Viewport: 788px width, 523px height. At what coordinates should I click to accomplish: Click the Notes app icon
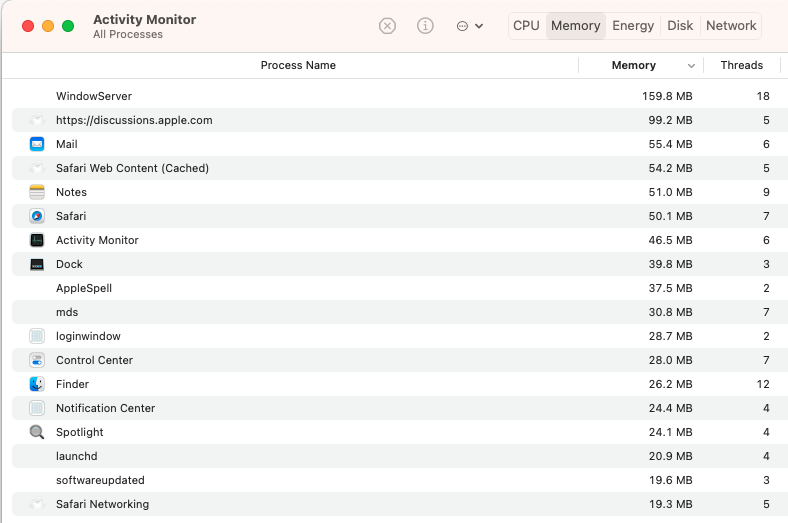pos(37,192)
